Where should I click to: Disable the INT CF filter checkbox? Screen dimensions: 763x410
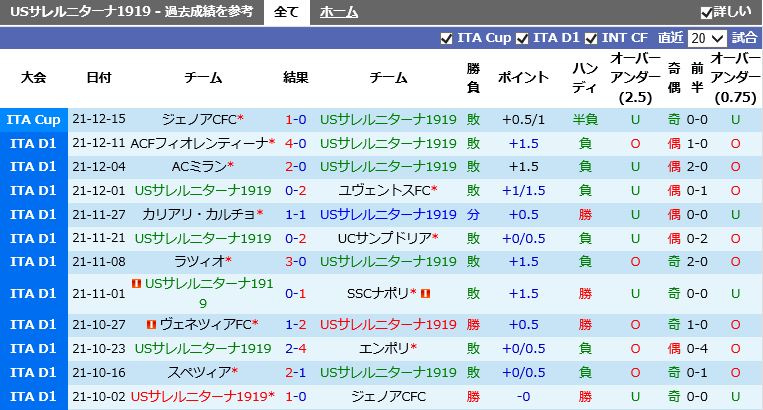pyautogui.click(x=591, y=38)
